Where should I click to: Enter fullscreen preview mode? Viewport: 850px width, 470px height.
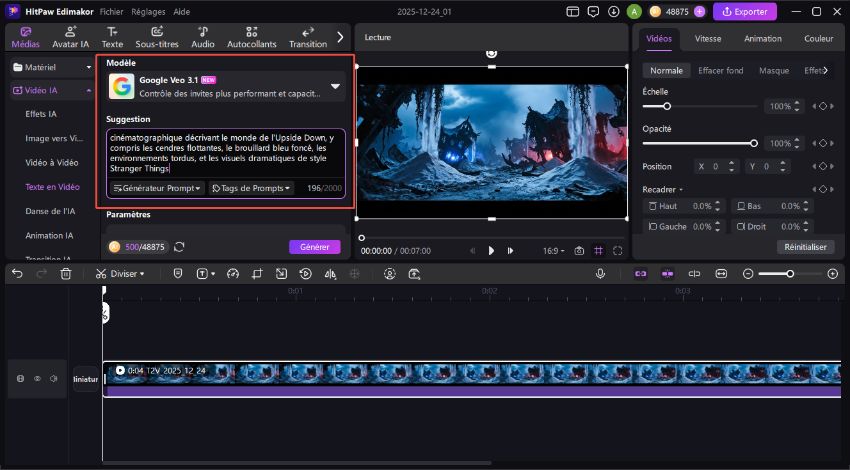(618, 250)
